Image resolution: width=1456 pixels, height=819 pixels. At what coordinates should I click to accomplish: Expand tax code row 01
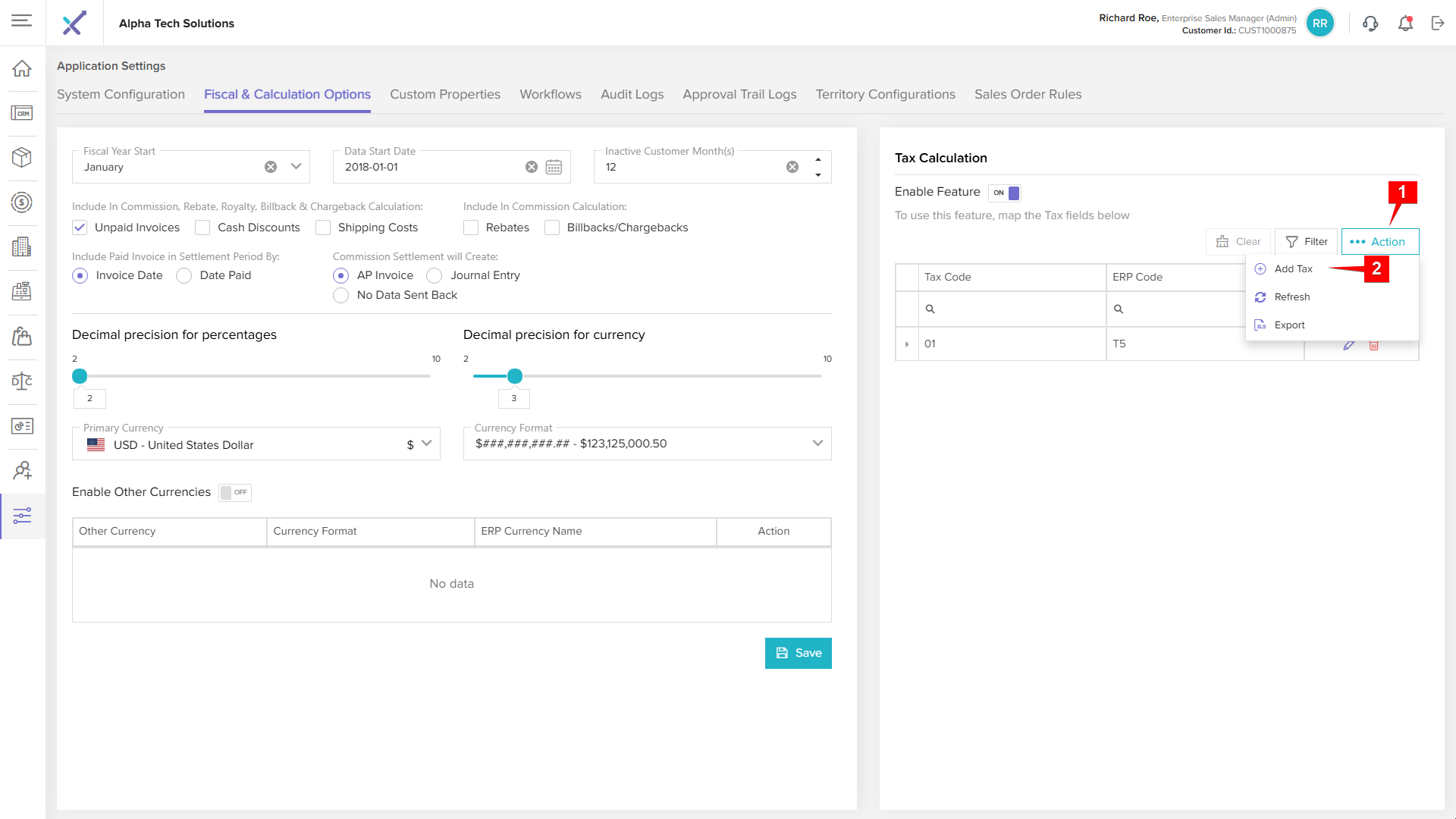coord(907,344)
